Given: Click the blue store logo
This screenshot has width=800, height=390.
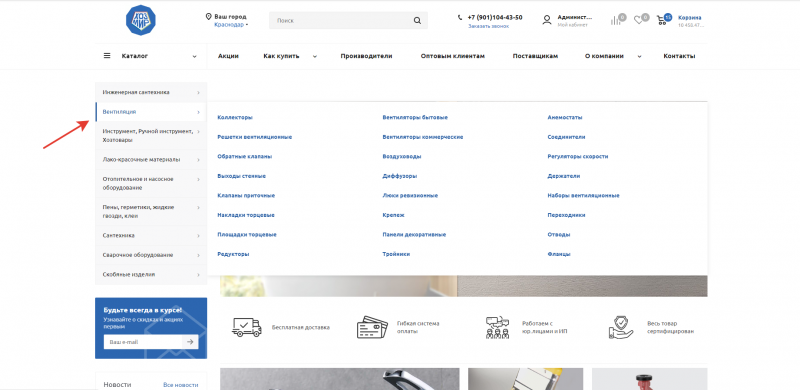Looking at the screenshot, I should click(140, 20).
